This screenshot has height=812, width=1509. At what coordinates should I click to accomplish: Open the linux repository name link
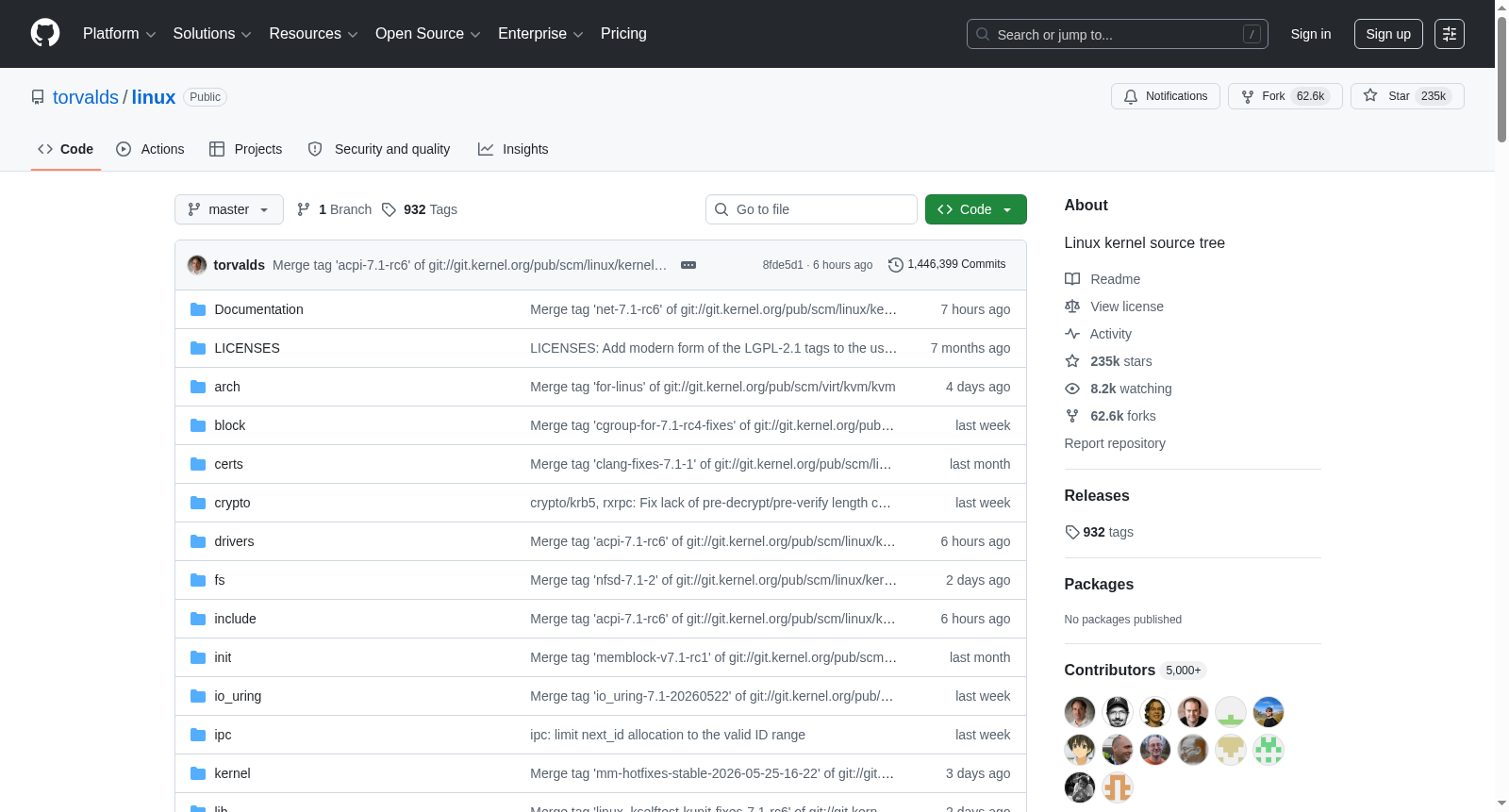[154, 97]
